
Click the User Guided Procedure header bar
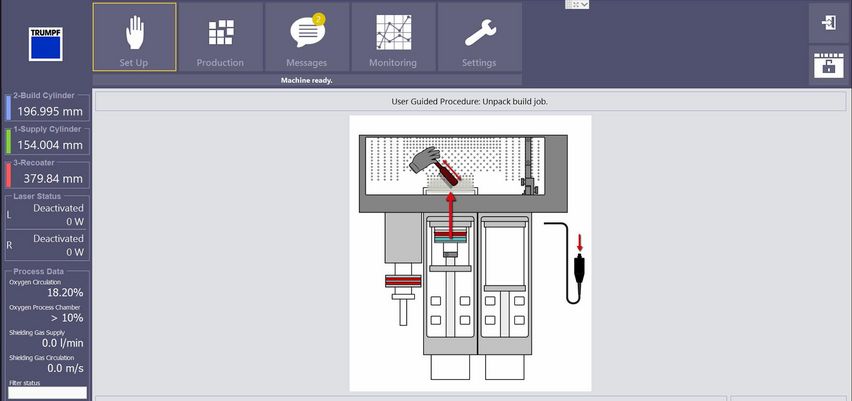coord(469,101)
